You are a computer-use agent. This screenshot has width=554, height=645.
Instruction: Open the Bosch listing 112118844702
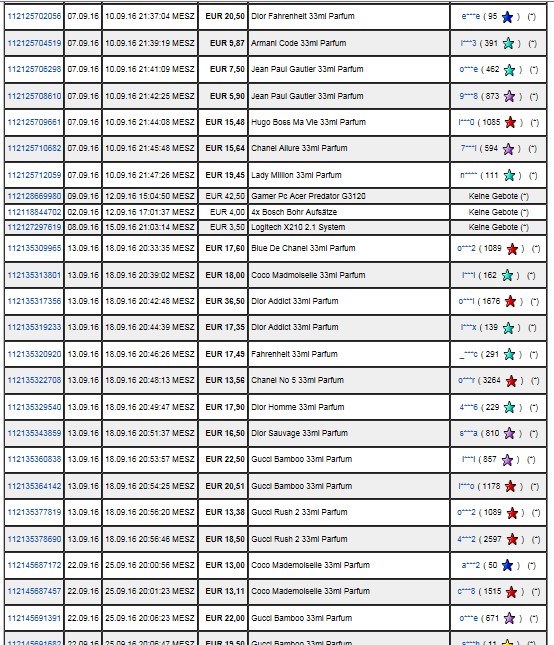pos(34,212)
